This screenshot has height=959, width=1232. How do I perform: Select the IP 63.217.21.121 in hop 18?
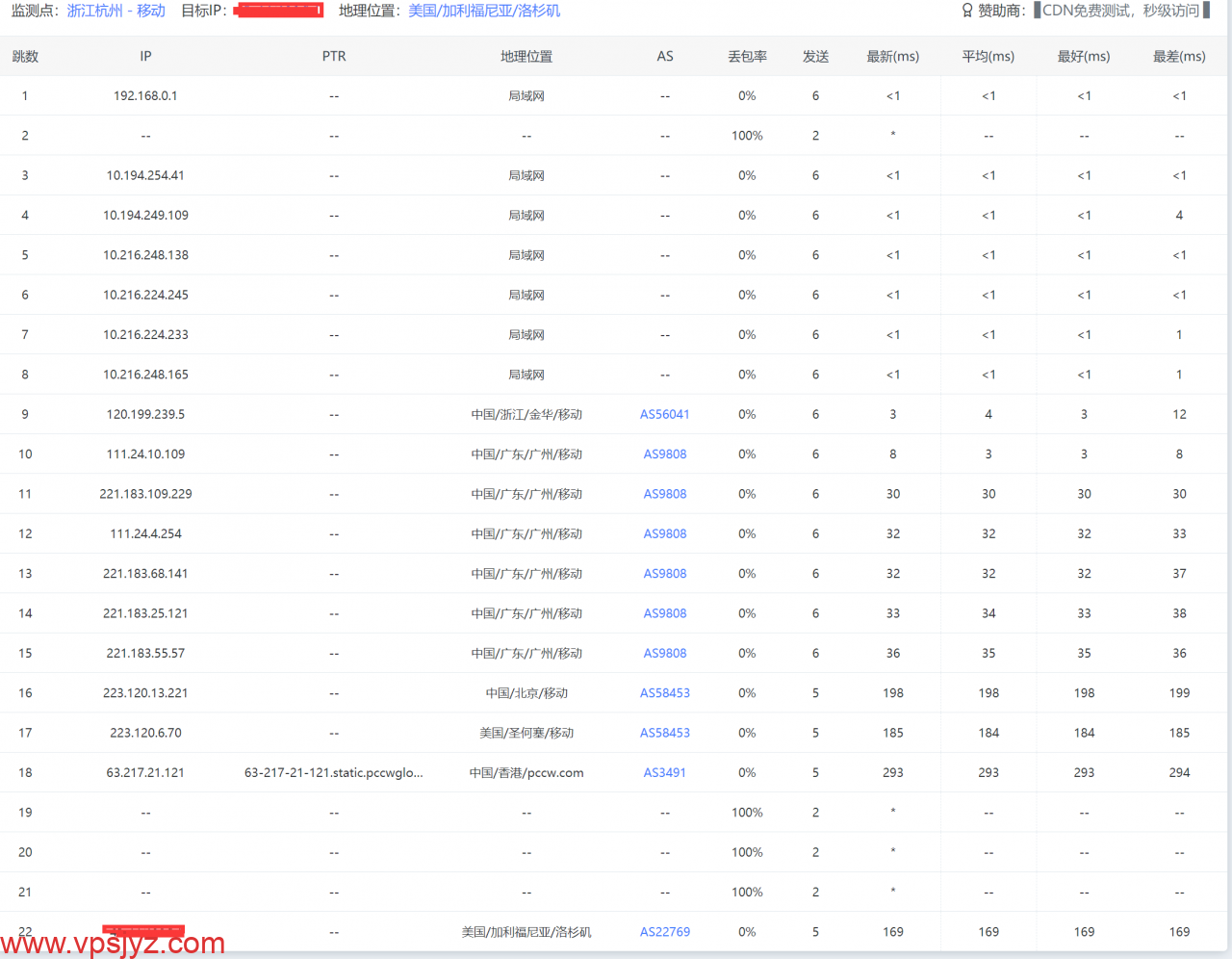tap(145, 772)
